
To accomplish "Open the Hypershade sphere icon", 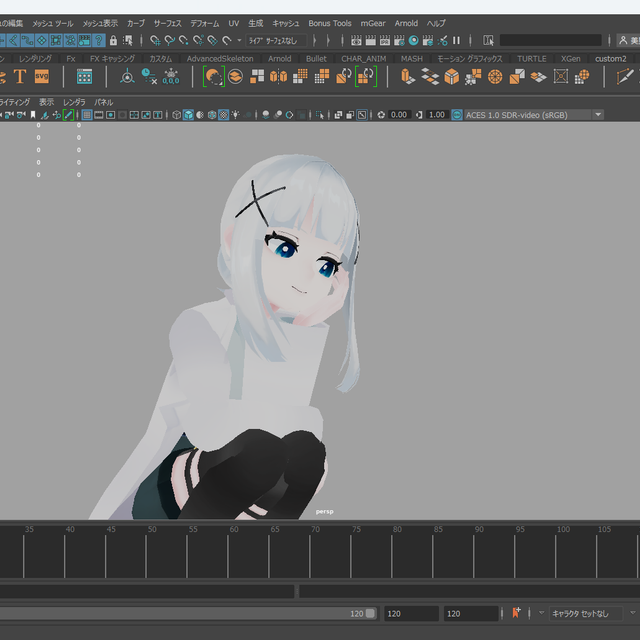I will coord(413,40).
